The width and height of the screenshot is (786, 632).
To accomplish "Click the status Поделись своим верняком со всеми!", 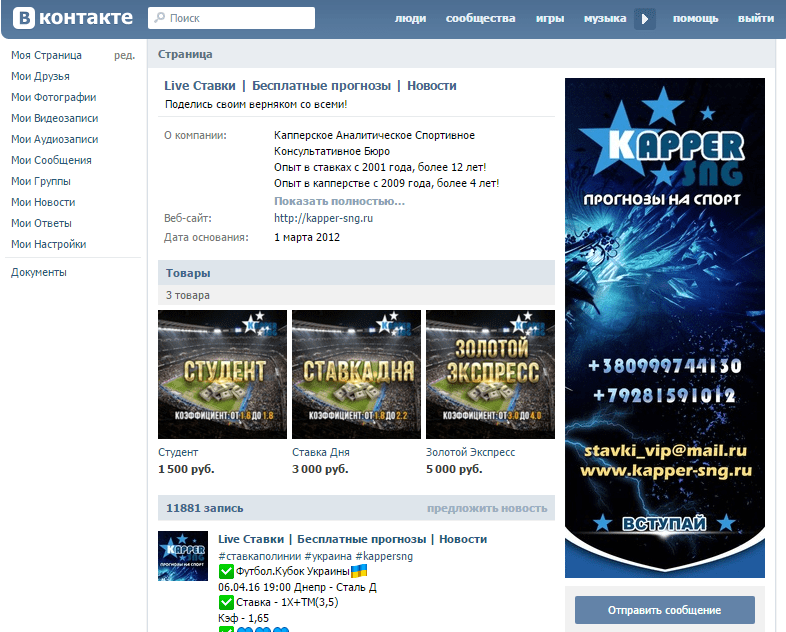I will pyautogui.click(x=256, y=104).
